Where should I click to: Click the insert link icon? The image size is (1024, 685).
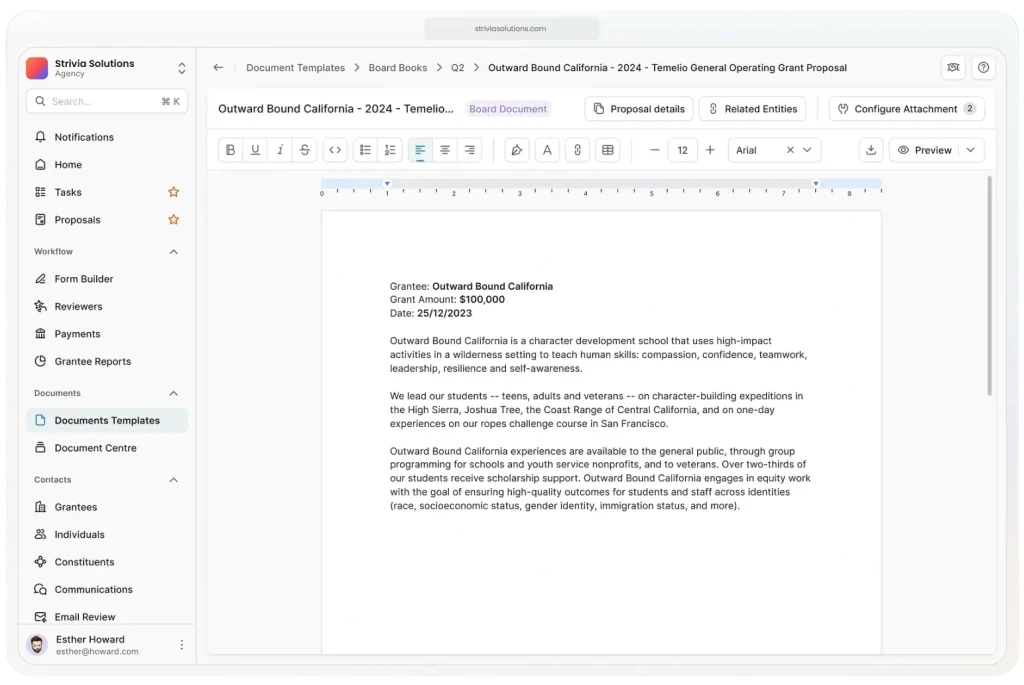pos(576,150)
